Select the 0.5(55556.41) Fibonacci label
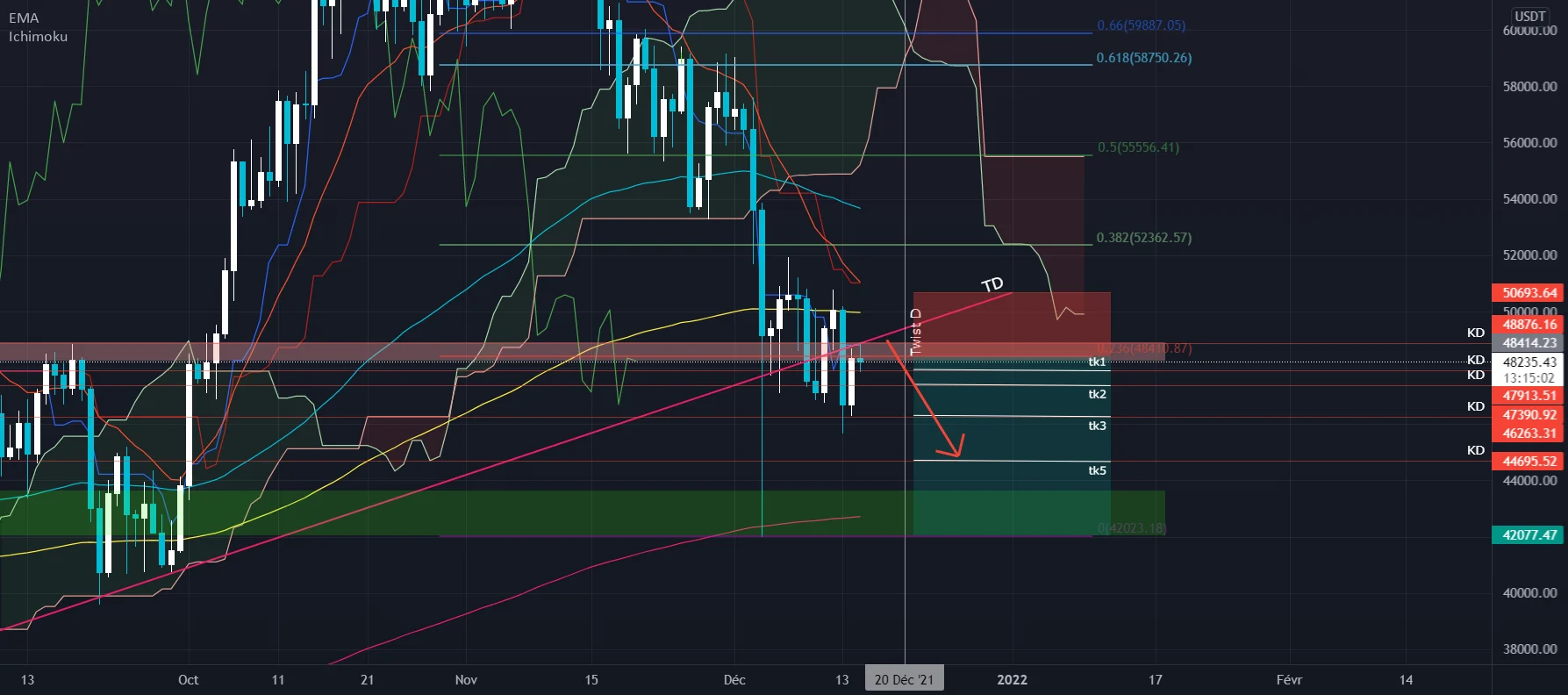Viewport: 1568px width, 695px height. click(x=1138, y=147)
